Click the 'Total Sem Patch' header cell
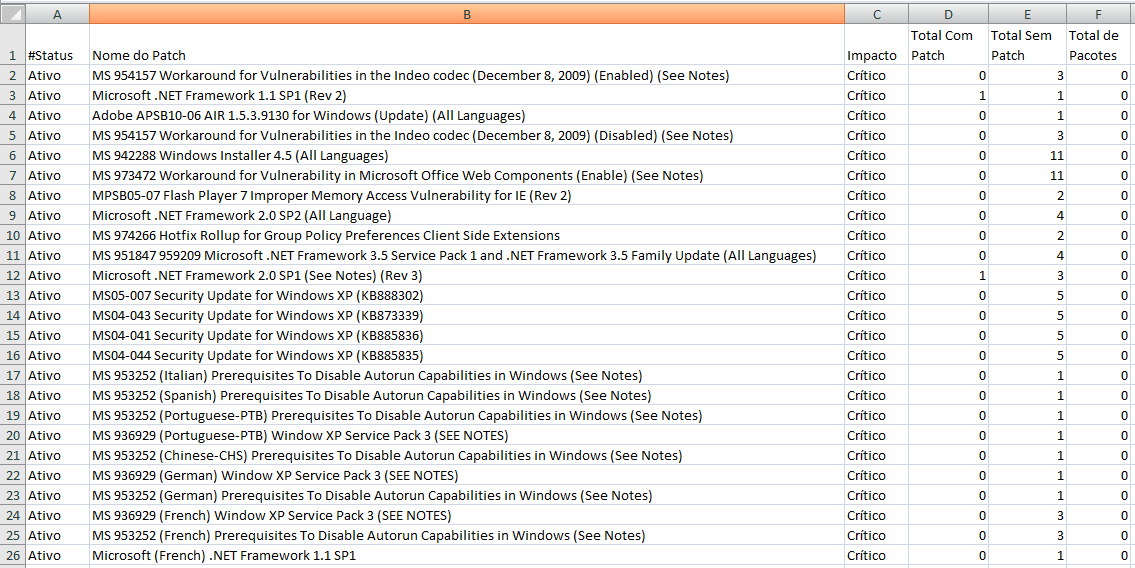The height and width of the screenshot is (568, 1135). 1026,45
